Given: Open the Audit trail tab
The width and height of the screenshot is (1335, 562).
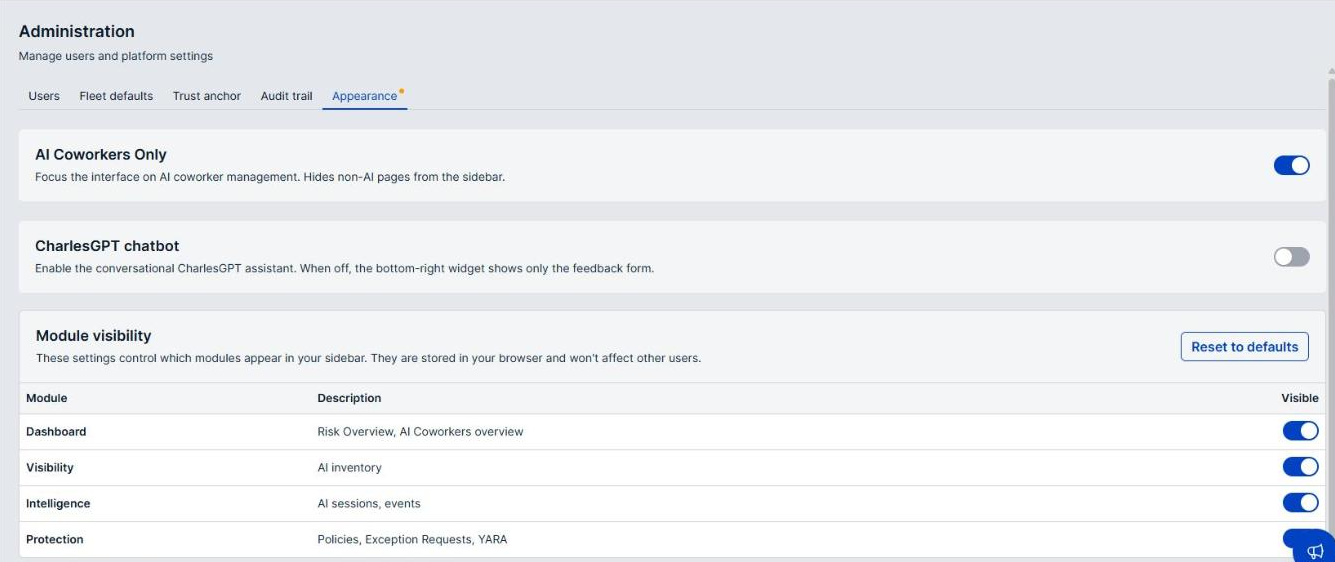Looking at the screenshot, I should [286, 96].
